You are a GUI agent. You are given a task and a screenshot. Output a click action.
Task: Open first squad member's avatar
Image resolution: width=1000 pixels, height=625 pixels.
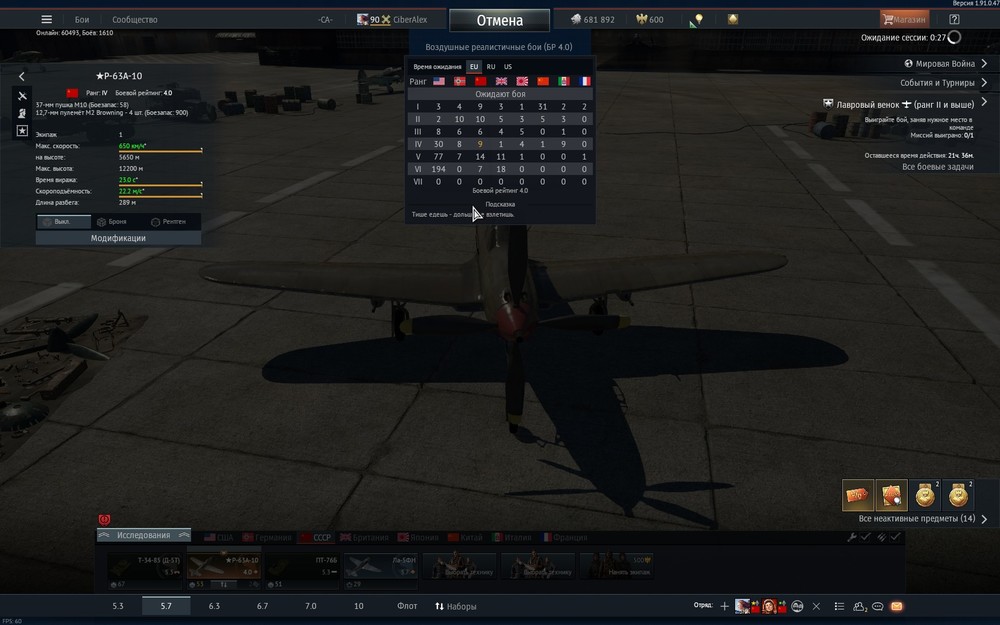pyautogui.click(x=742, y=606)
